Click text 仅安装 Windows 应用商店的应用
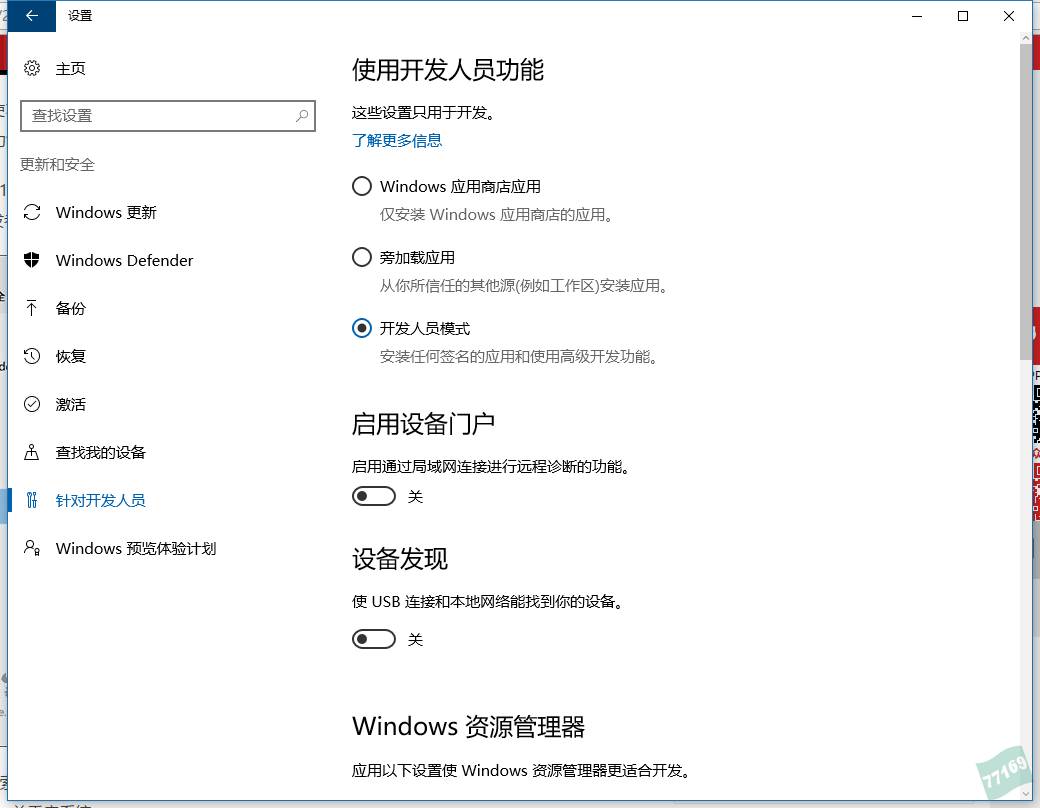This screenshot has height=808, width=1040. 496,215
